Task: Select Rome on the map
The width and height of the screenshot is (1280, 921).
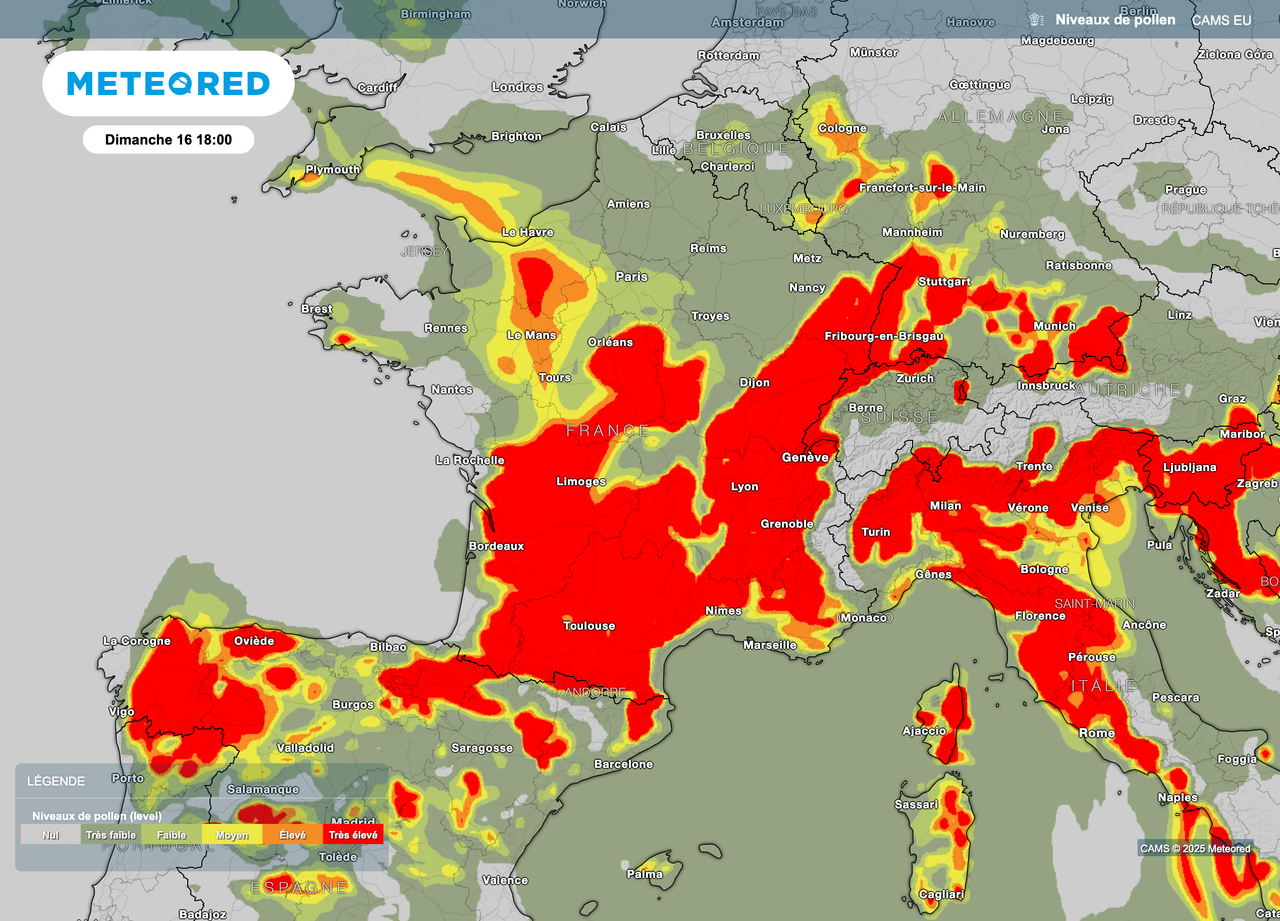Action: click(x=1096, y=733)
